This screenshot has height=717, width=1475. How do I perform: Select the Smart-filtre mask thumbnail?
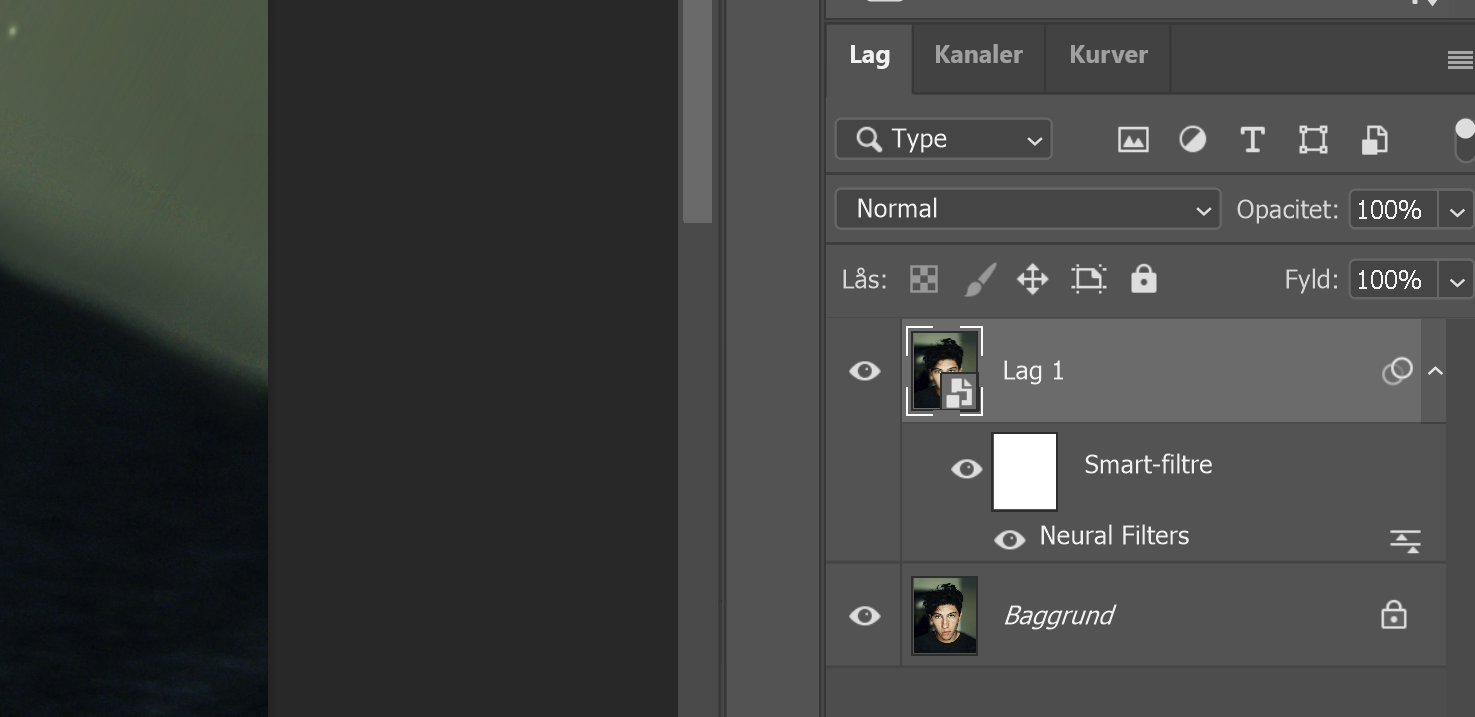tap(1024, 470)
